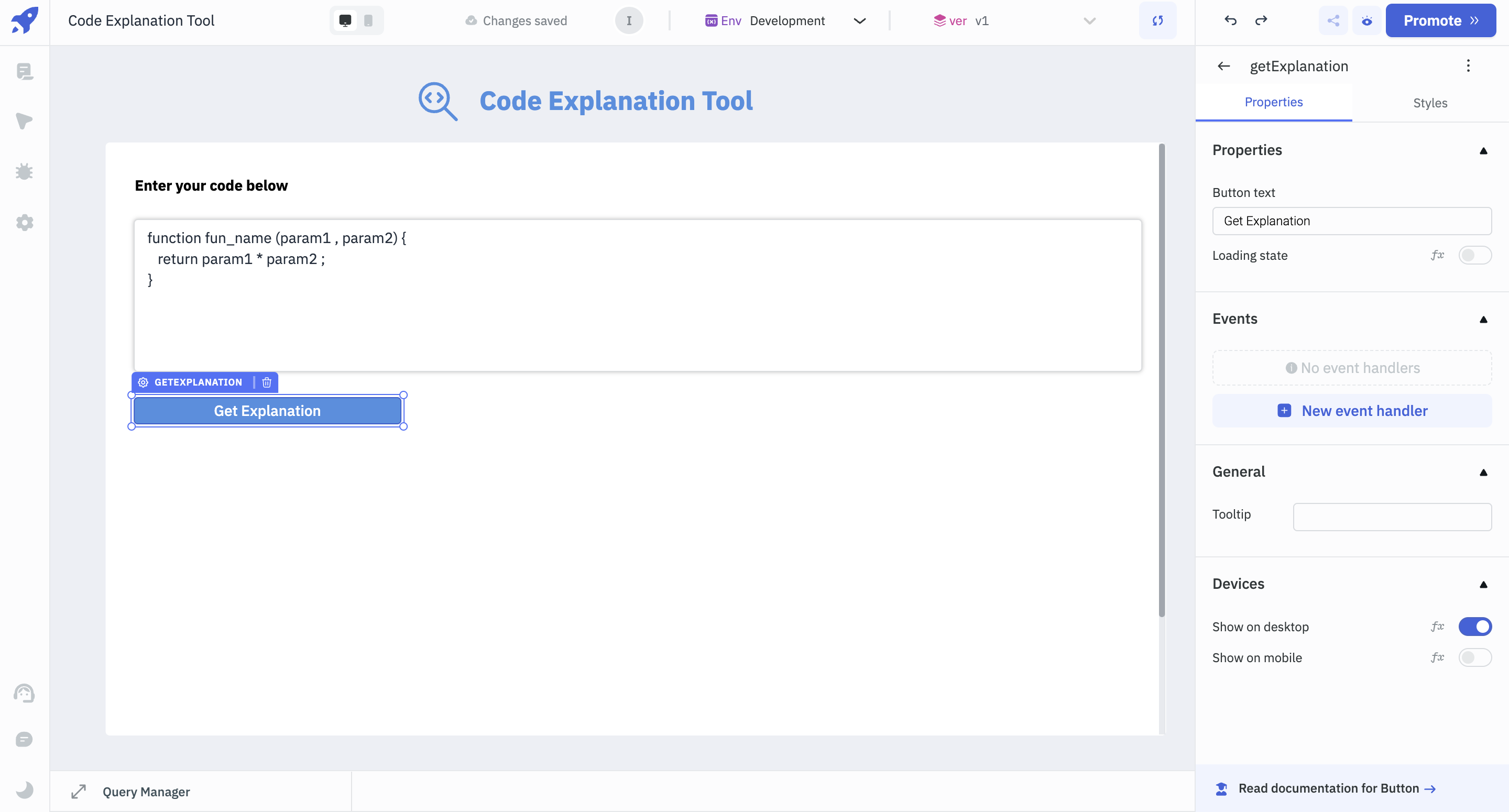Click the Button text input field
The height and width of the screenshot is (812, 1509).
1351,221
